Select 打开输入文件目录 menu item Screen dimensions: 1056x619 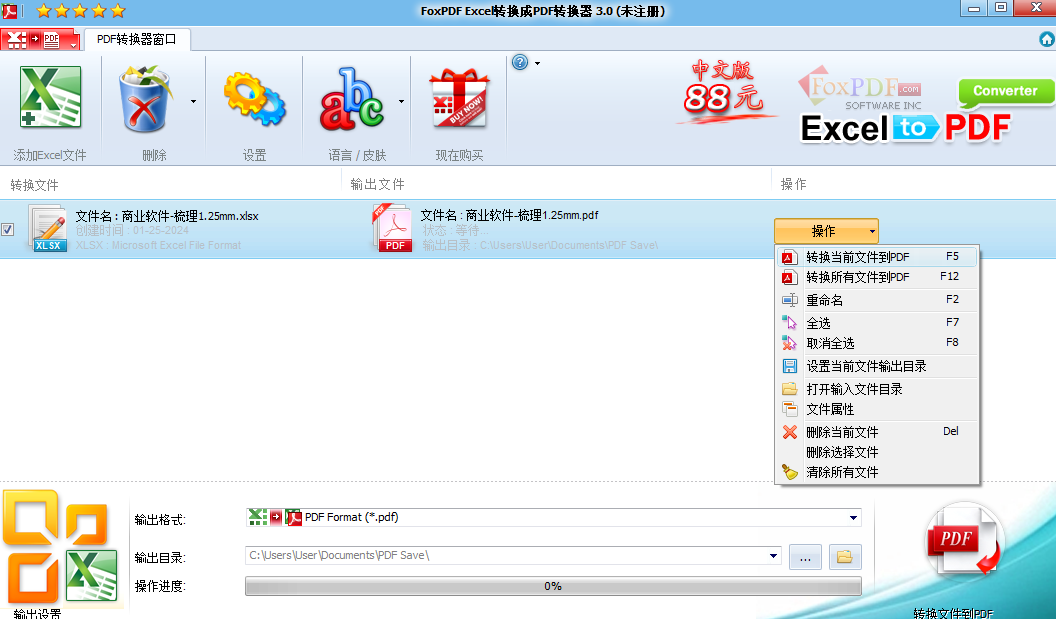pos(878,389)
